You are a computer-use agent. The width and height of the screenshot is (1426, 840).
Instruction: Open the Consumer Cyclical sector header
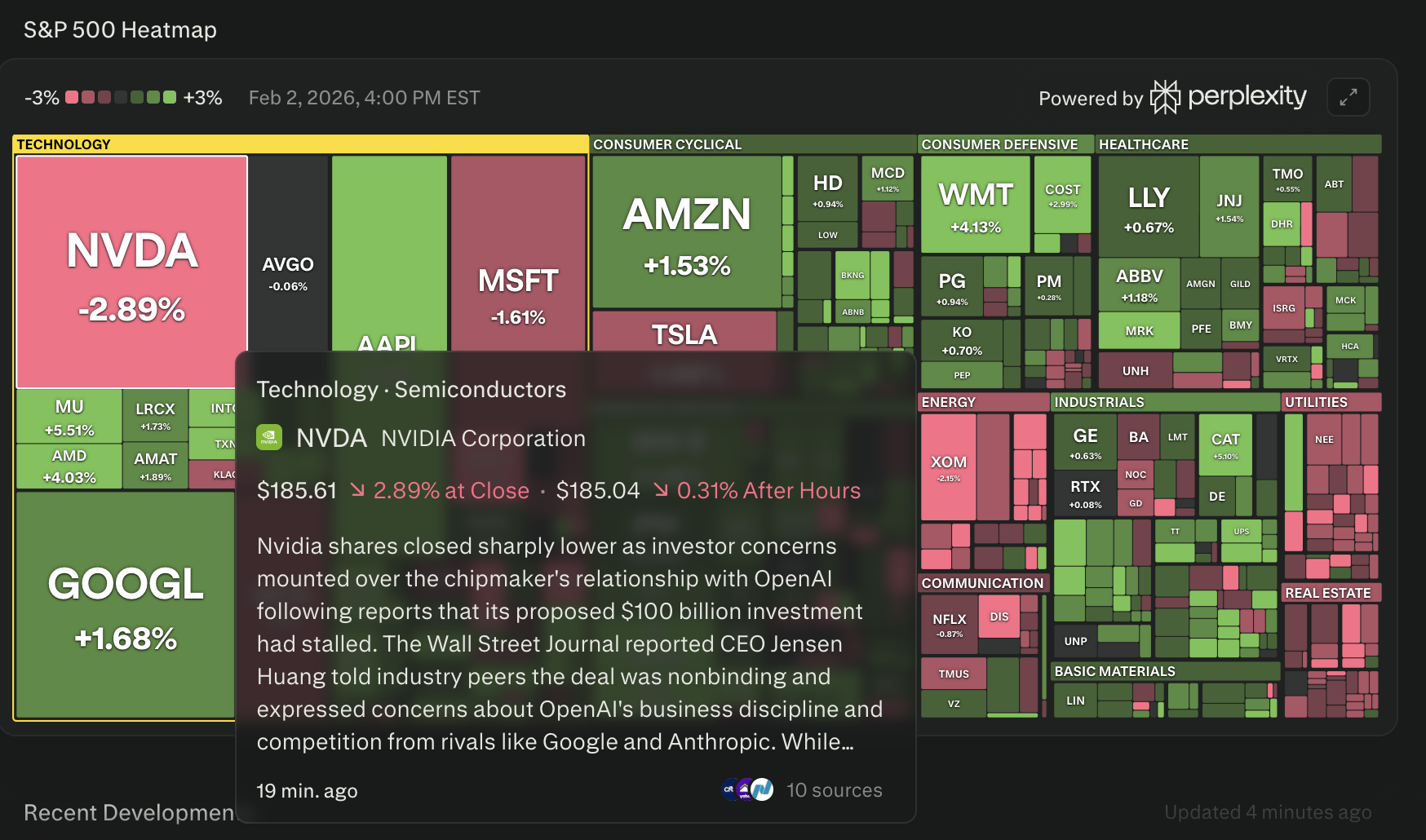point(666,144)
